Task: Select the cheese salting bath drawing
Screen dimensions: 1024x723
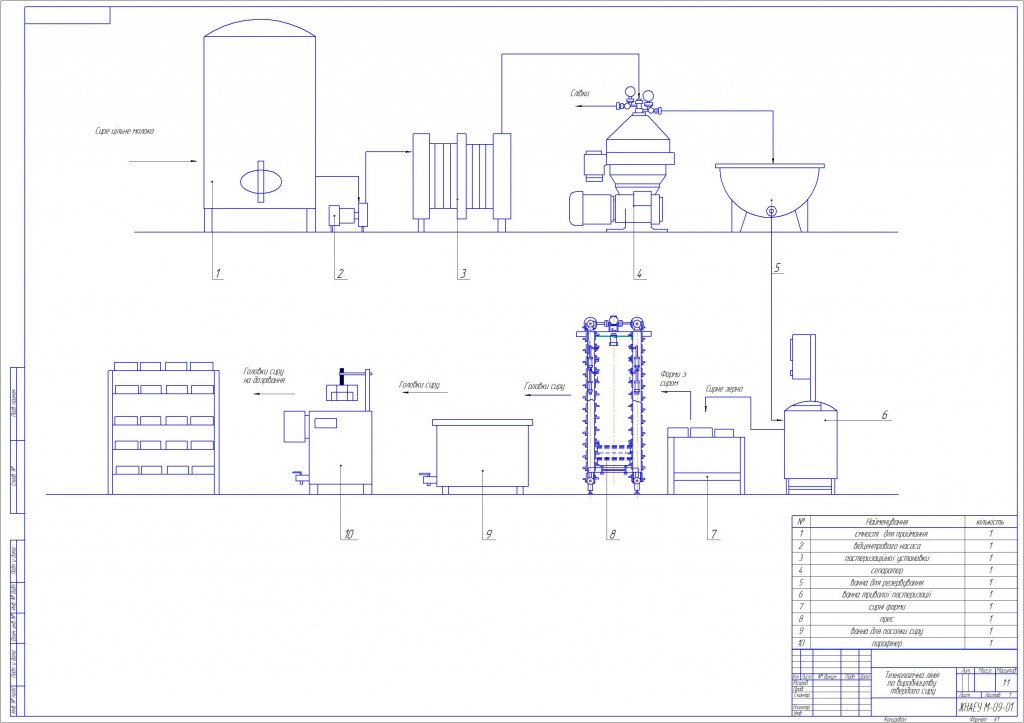Action: point(483,457)
